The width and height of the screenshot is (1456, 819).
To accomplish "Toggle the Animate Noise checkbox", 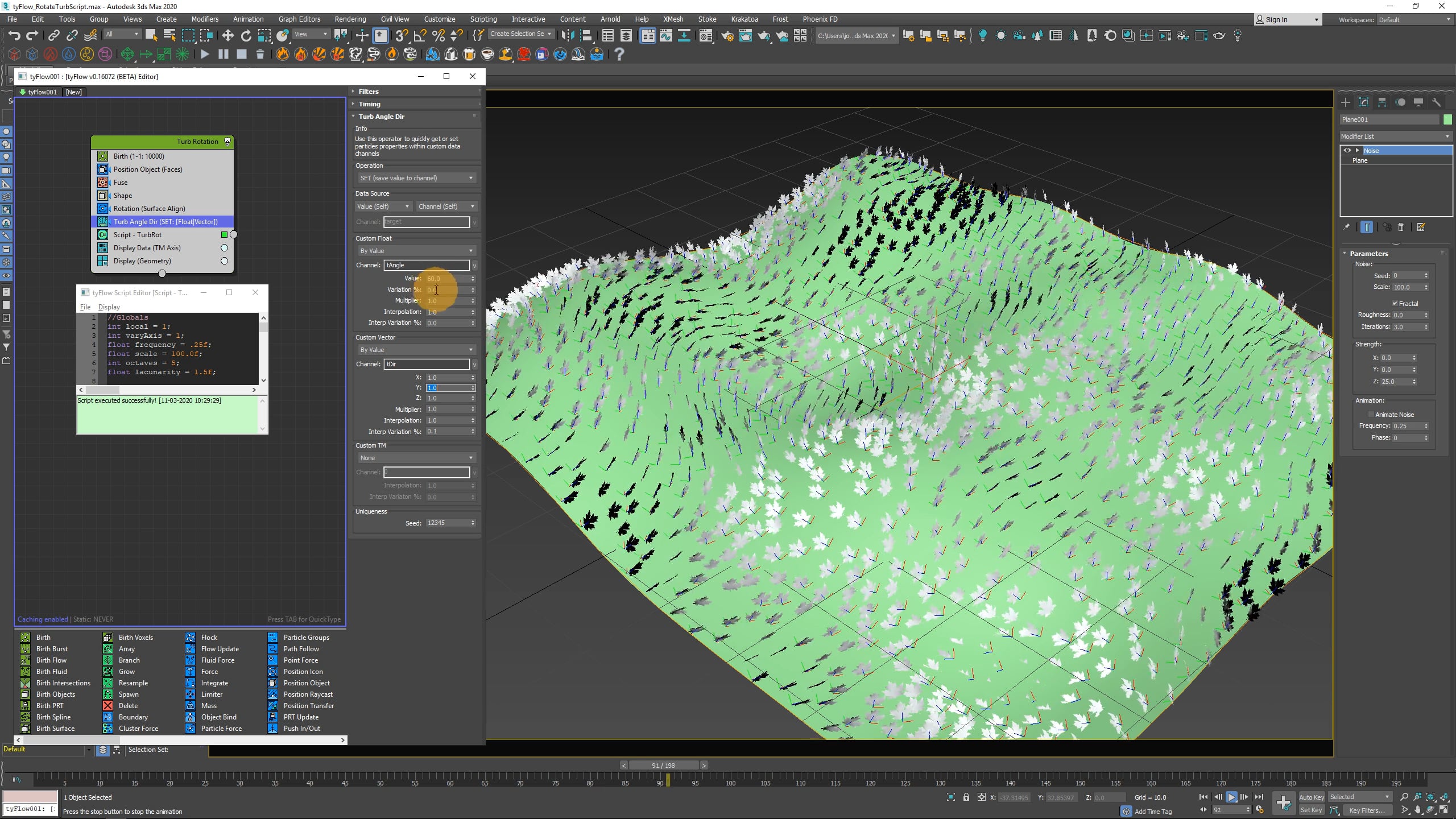I will coord(1371,415).
